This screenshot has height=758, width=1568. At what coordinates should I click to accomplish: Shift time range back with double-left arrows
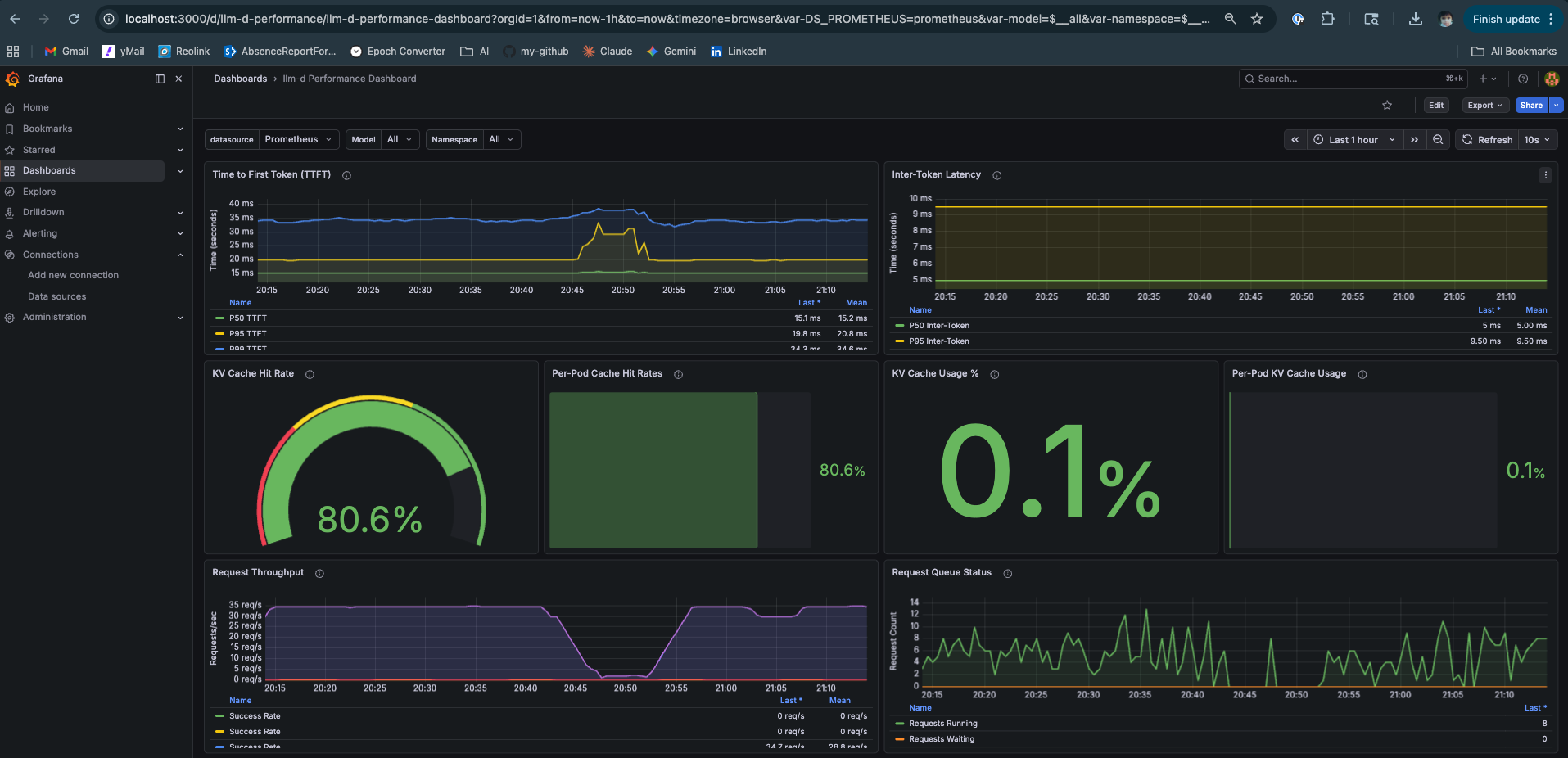(x=1295, y=139)
